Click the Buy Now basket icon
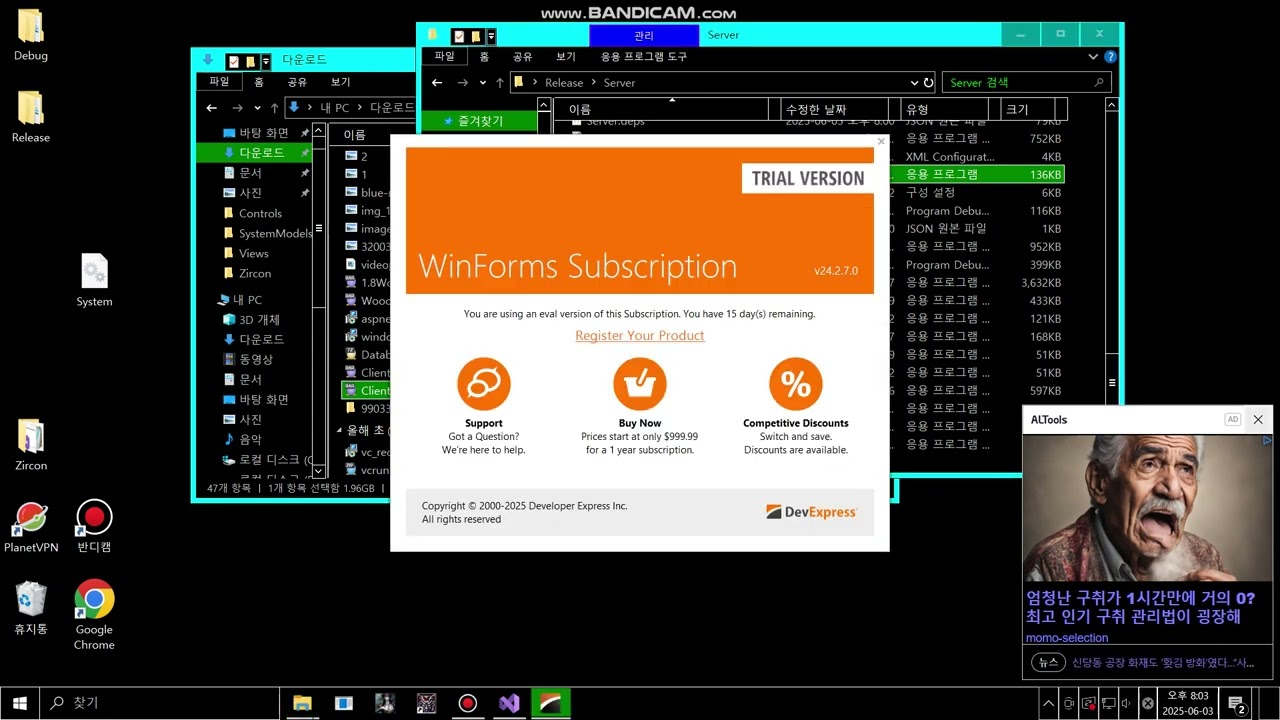This screenshot has height=720, width=1280. (640, 384)
